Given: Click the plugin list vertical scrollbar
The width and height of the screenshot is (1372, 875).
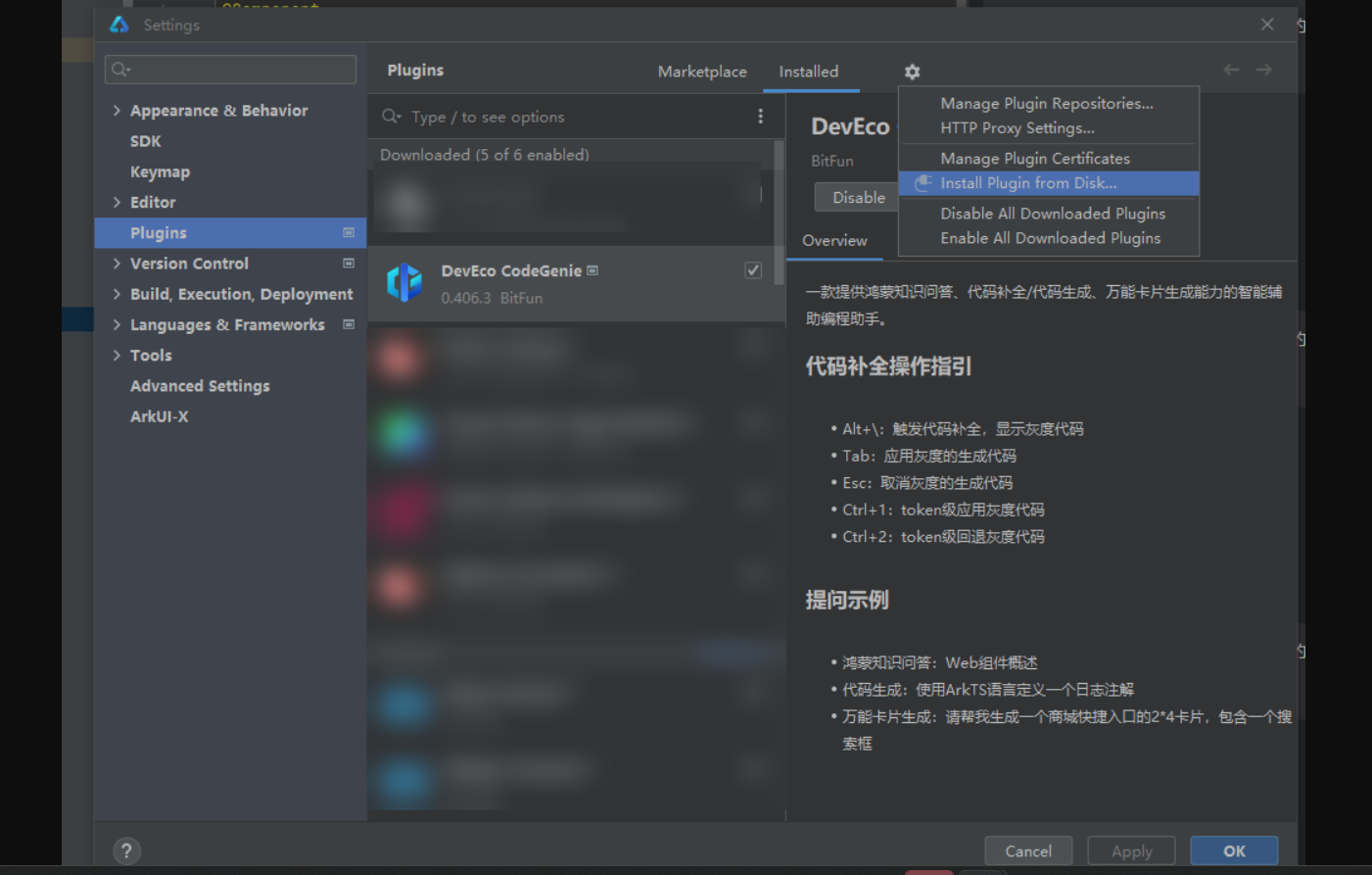Looking at the screenshot, I should (780, 213).
